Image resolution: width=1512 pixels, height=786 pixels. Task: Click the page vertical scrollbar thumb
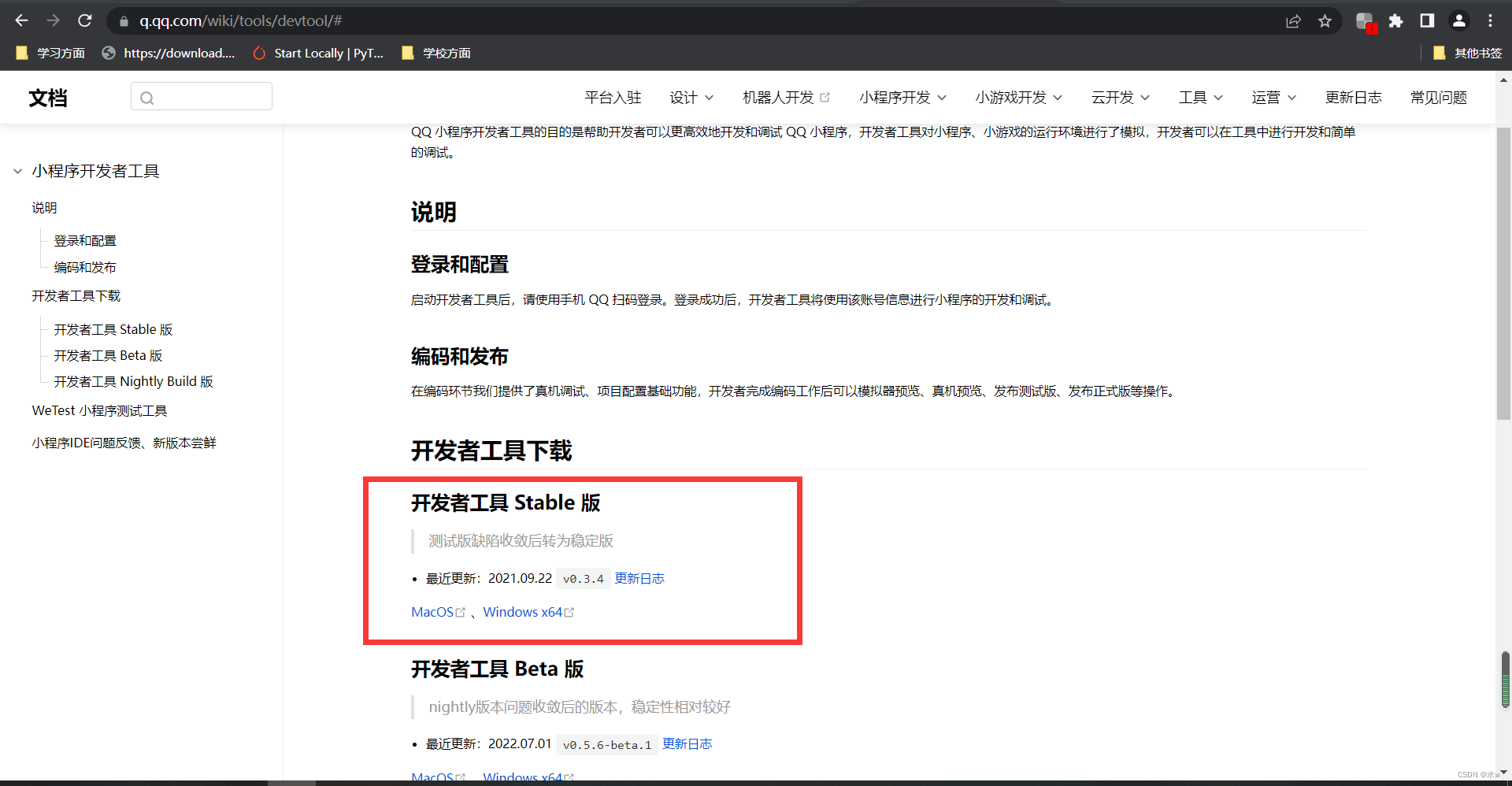[1503, 273]
